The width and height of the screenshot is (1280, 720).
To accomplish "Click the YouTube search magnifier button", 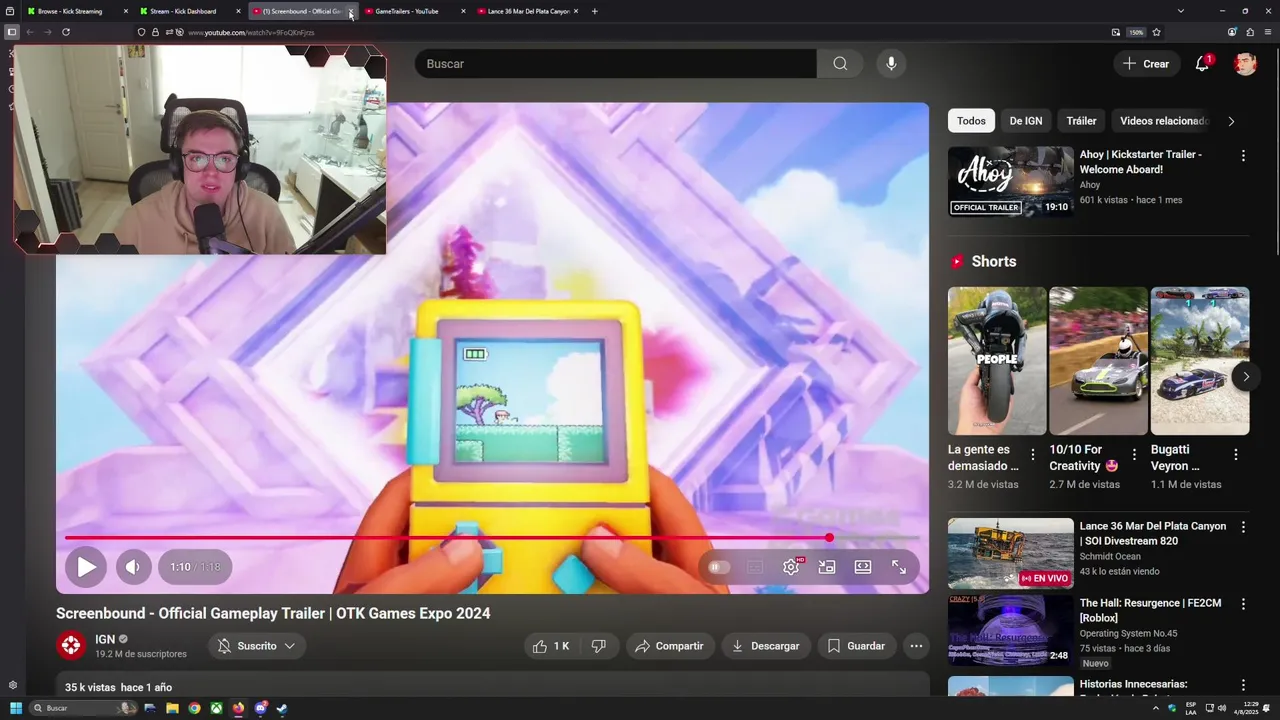I will (x=840, y=64).
